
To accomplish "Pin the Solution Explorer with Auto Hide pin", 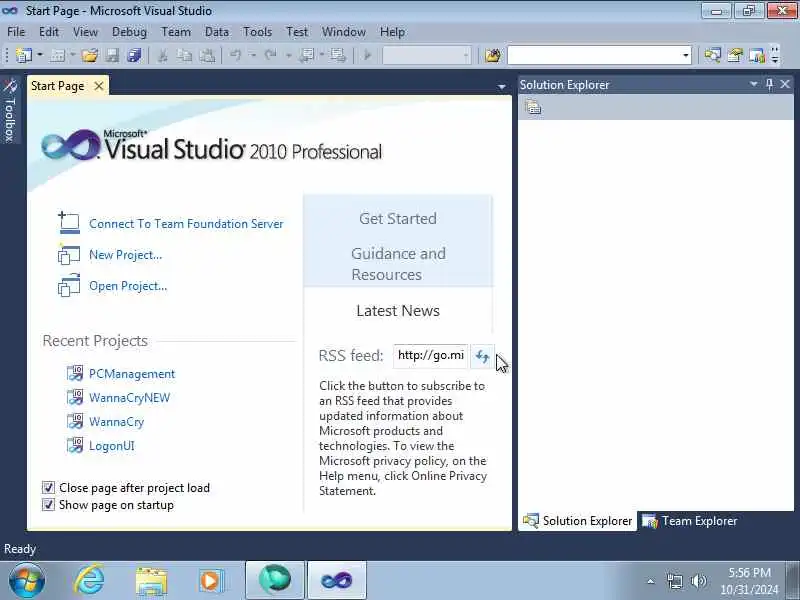I will (769, 84).
